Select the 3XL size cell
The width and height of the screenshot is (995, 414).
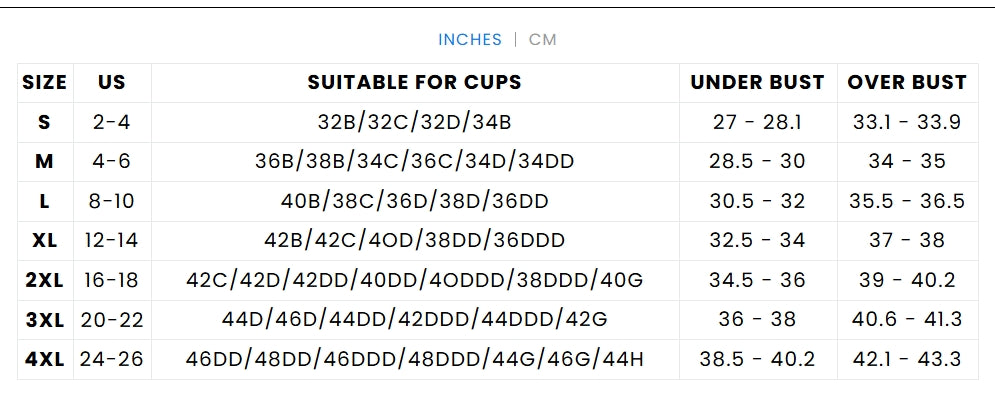pyautogui.click(x=44, y=320)
